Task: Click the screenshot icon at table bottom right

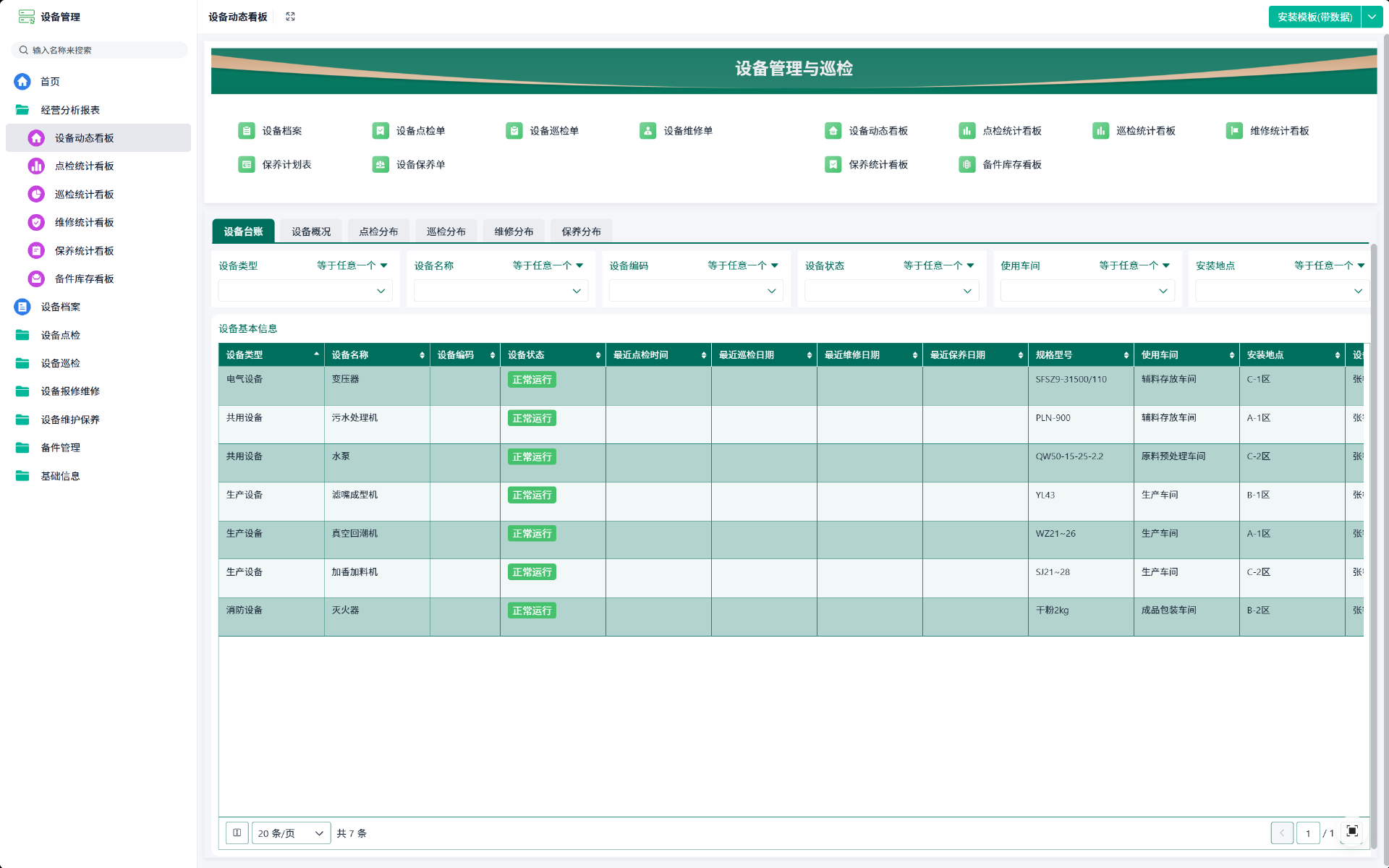Action: tap(1351, 831)
